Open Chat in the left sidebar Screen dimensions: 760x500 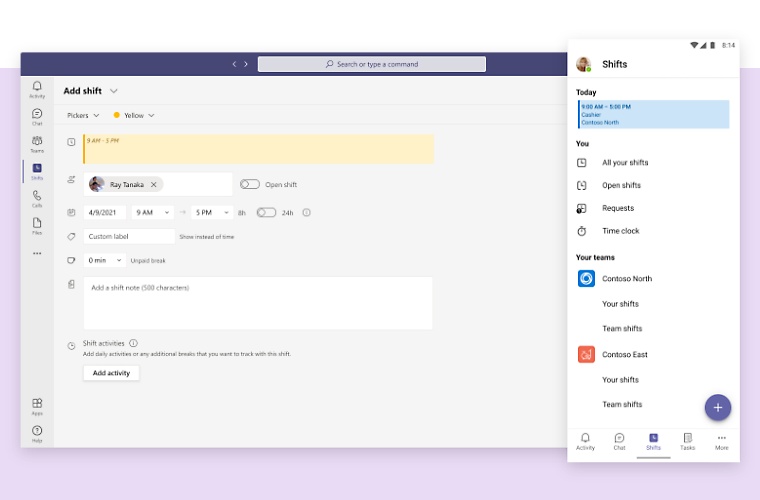[x=37, y=116]
